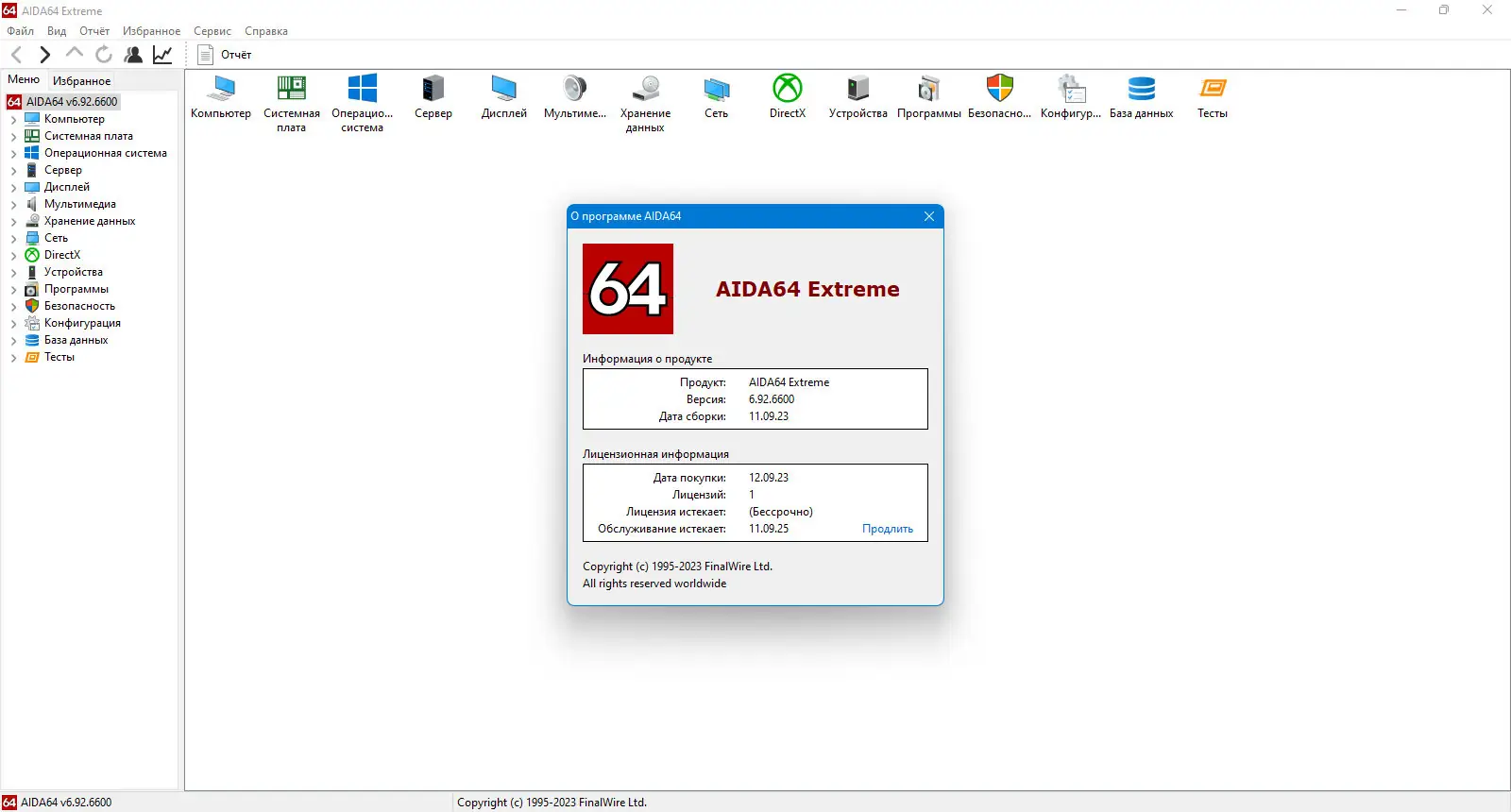Open the Операционная система Windows icon in main panel
The image size is (1511, 812).
click(363, 103)
